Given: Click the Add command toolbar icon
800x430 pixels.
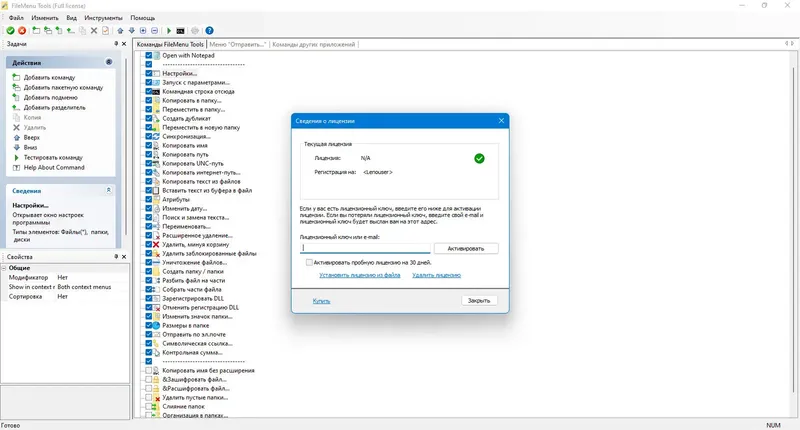Looking at the screenshot, I should tap(36, 31).
